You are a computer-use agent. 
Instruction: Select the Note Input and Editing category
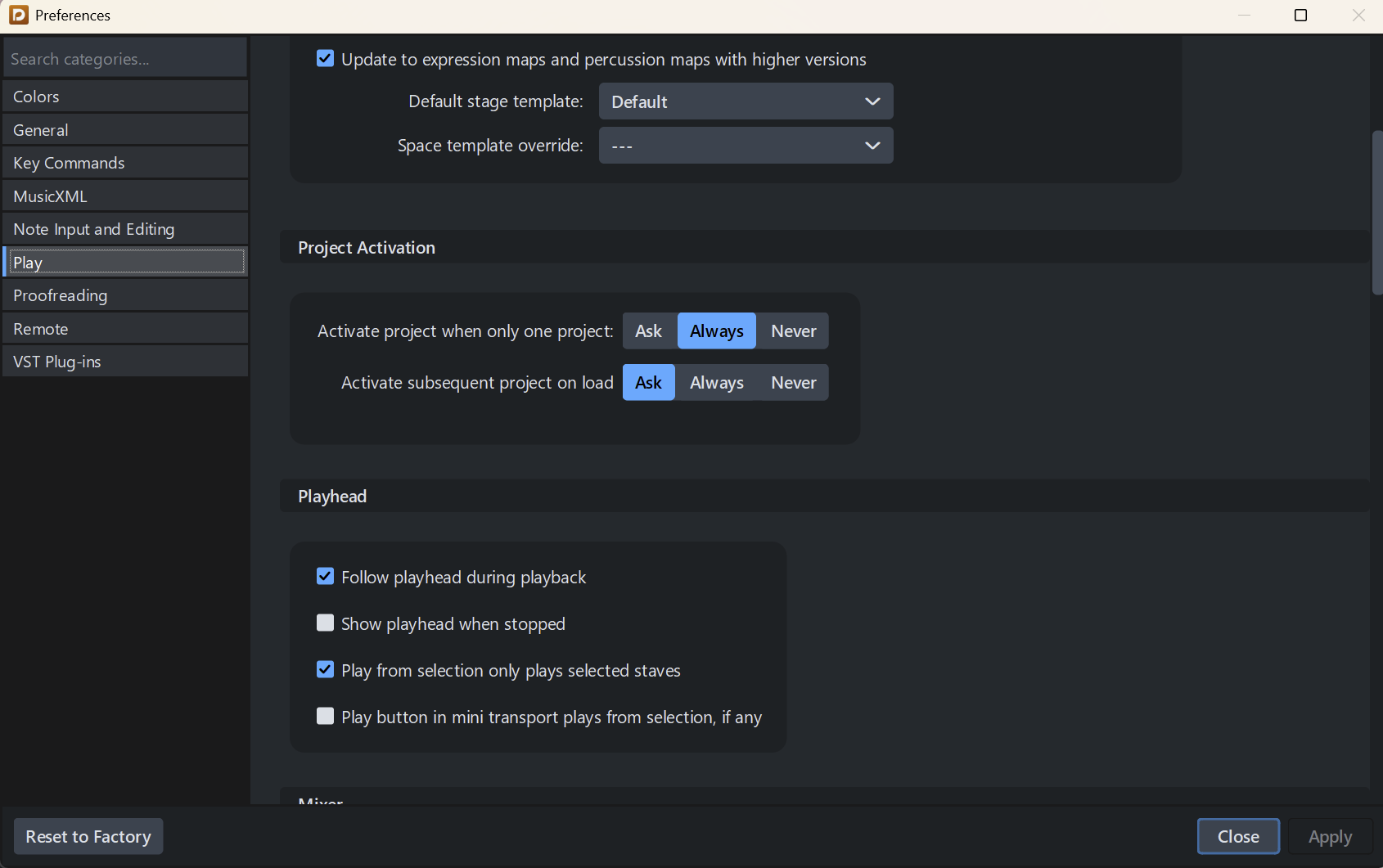(x=124, y=229)
